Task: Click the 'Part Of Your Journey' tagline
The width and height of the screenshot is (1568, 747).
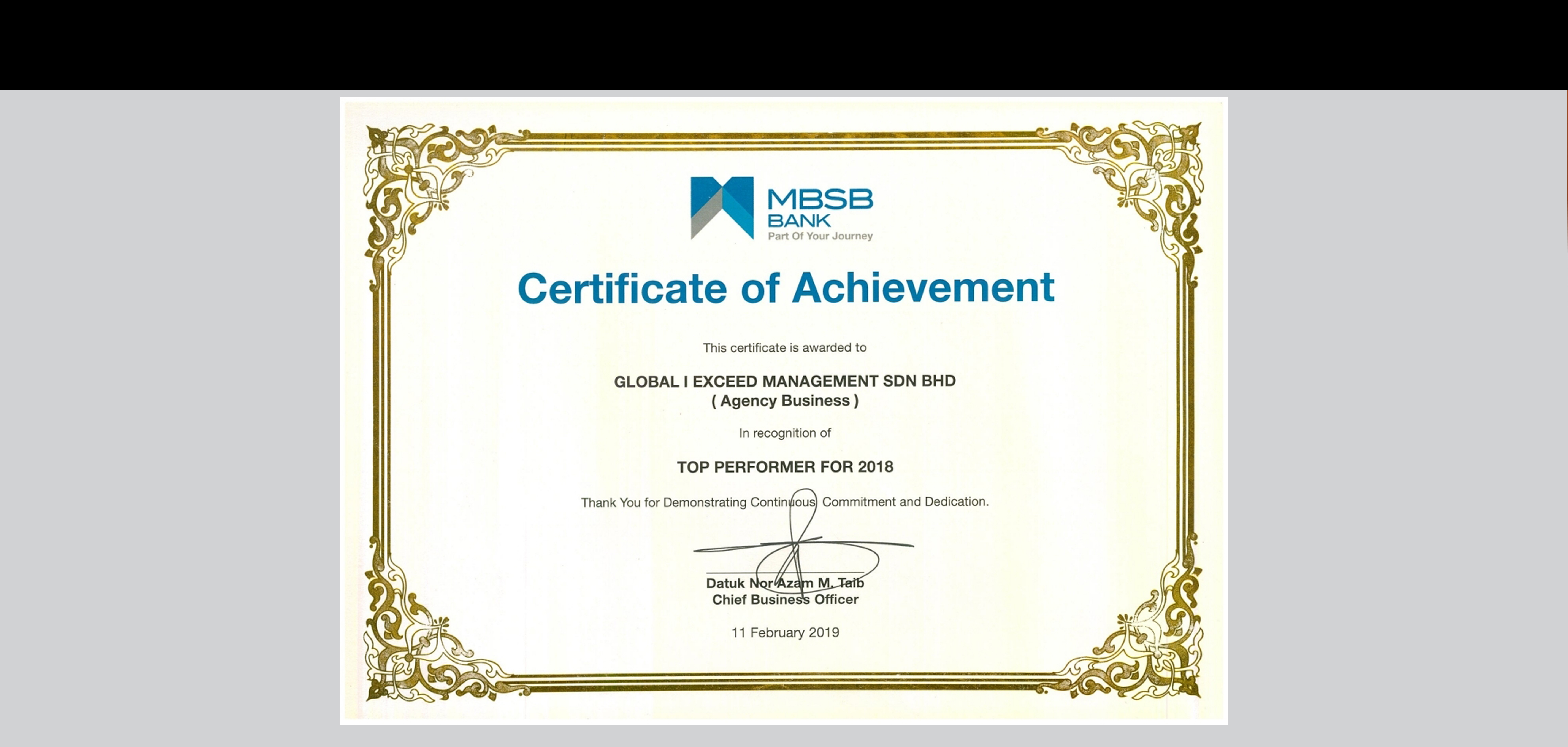Action: tap(820, 236)
